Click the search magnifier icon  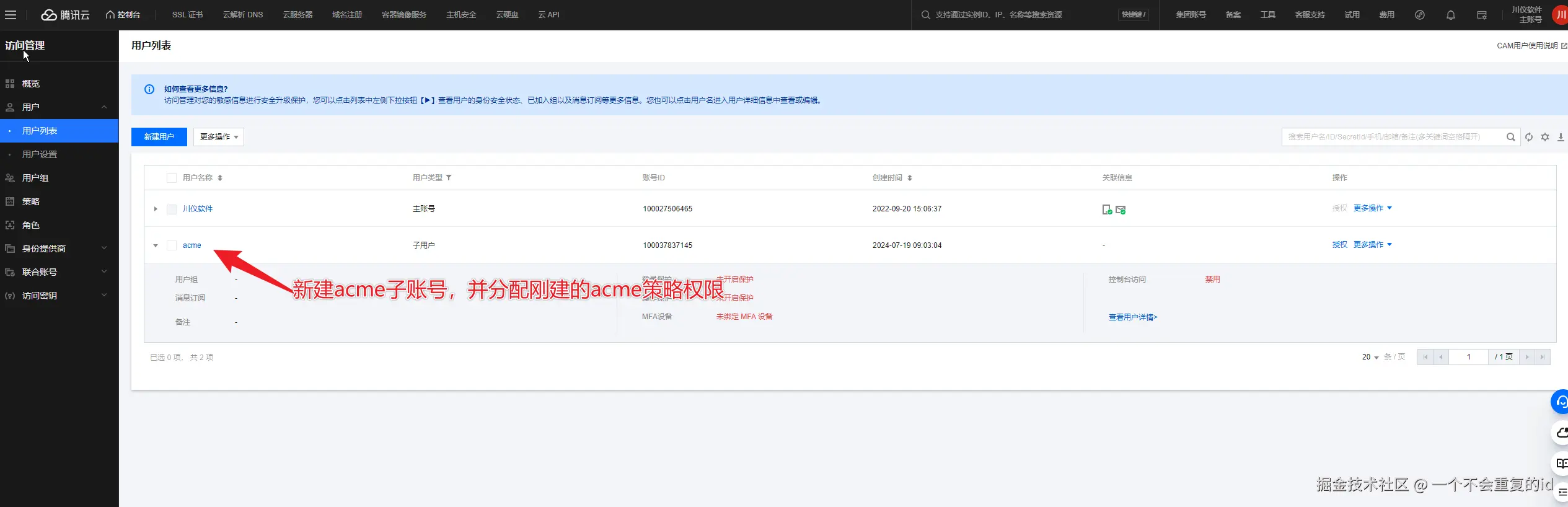tap(1511, 137)
